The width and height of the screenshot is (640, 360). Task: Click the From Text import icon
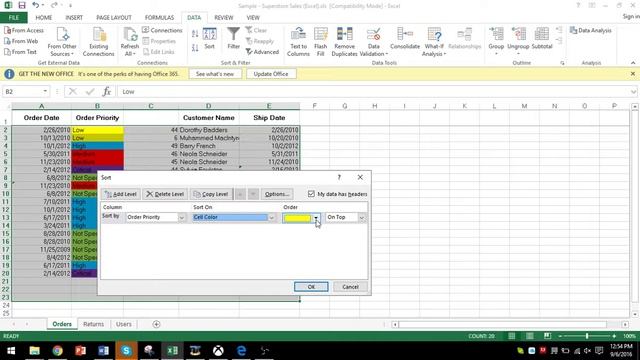click(x=7, y=52)
